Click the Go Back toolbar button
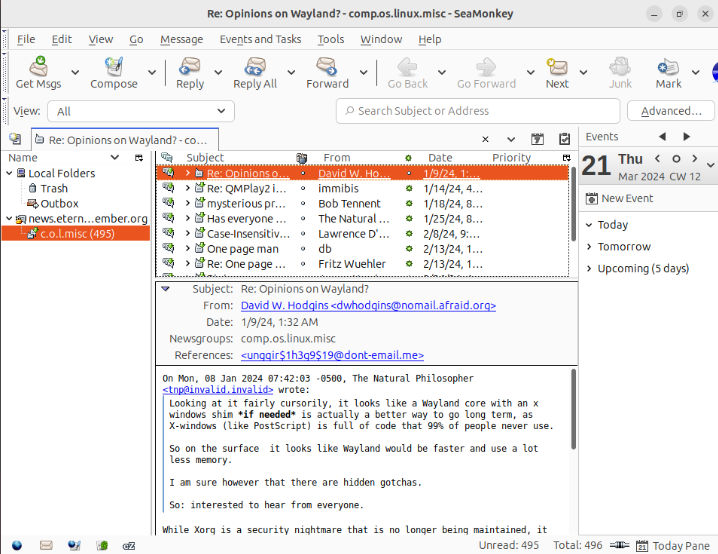This screenshot has width=718, height=554. point(407,72)
